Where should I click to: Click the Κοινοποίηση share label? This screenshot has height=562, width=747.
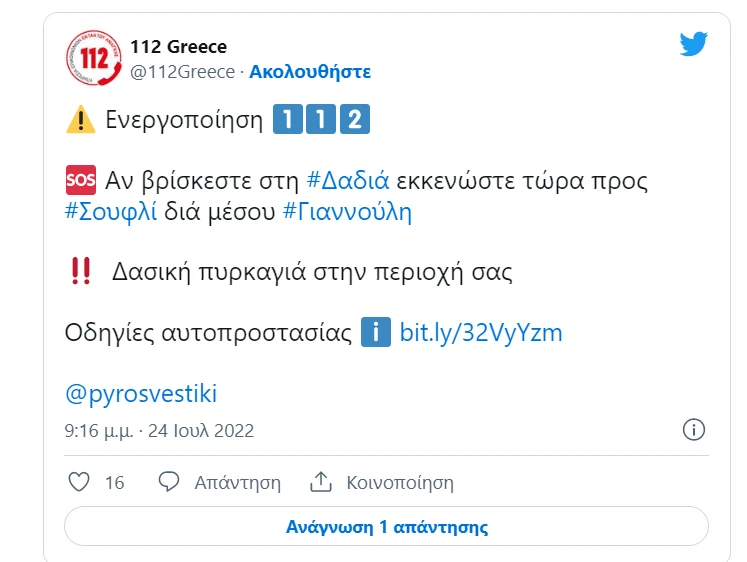[399, 482]
